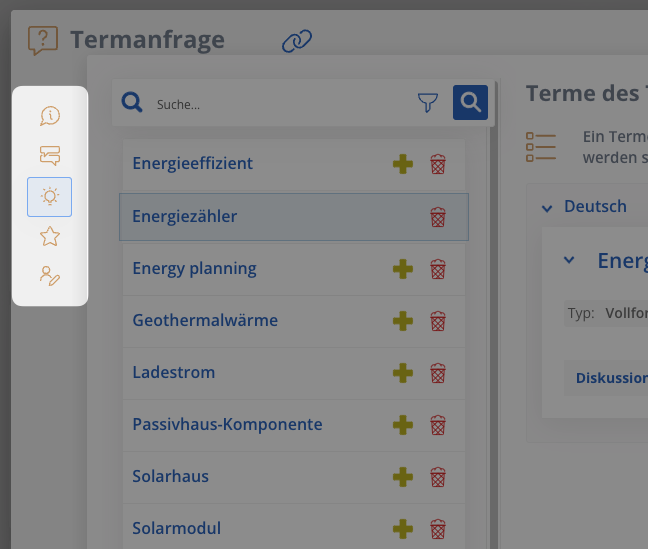Add Geothermalwärme with the plus icon
This screenshot has height=549, width=648.
(x=403, y=321)
